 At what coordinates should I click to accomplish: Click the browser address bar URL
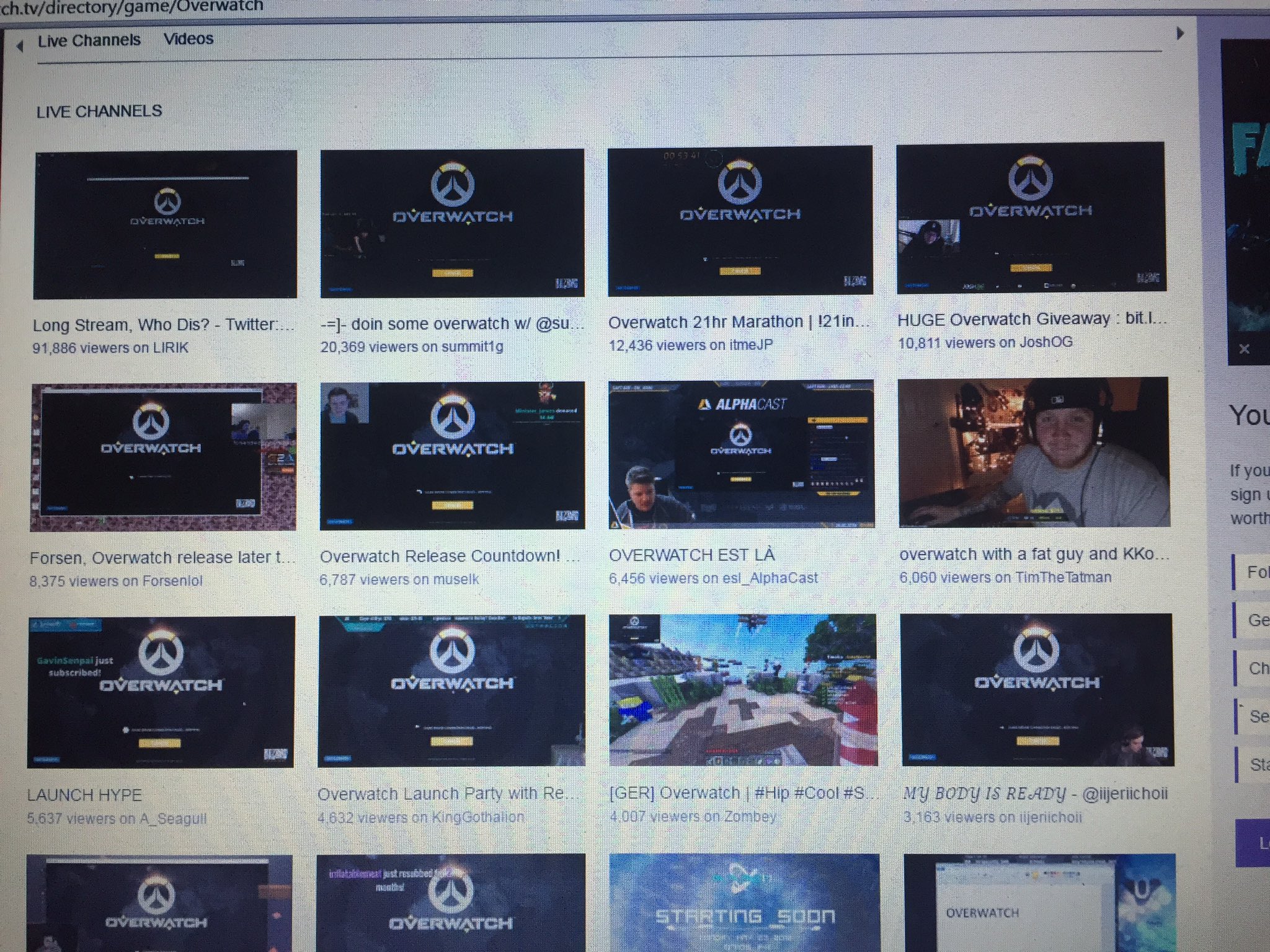point(131,6)
